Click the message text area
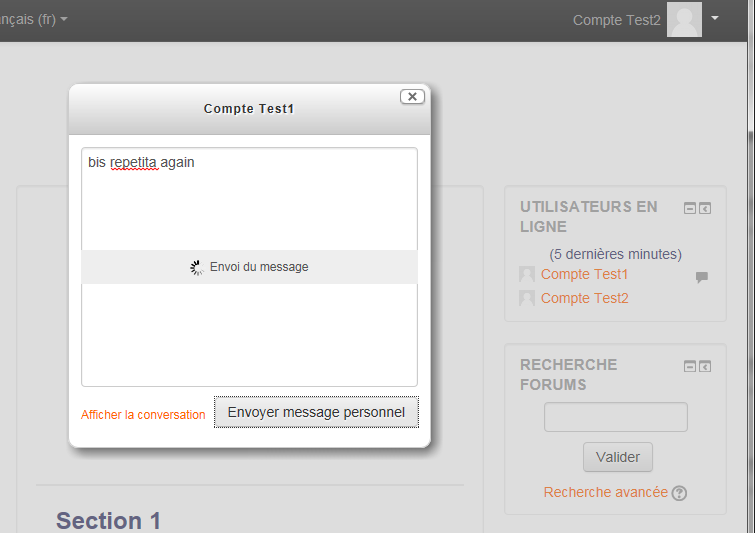 [249, 267]
